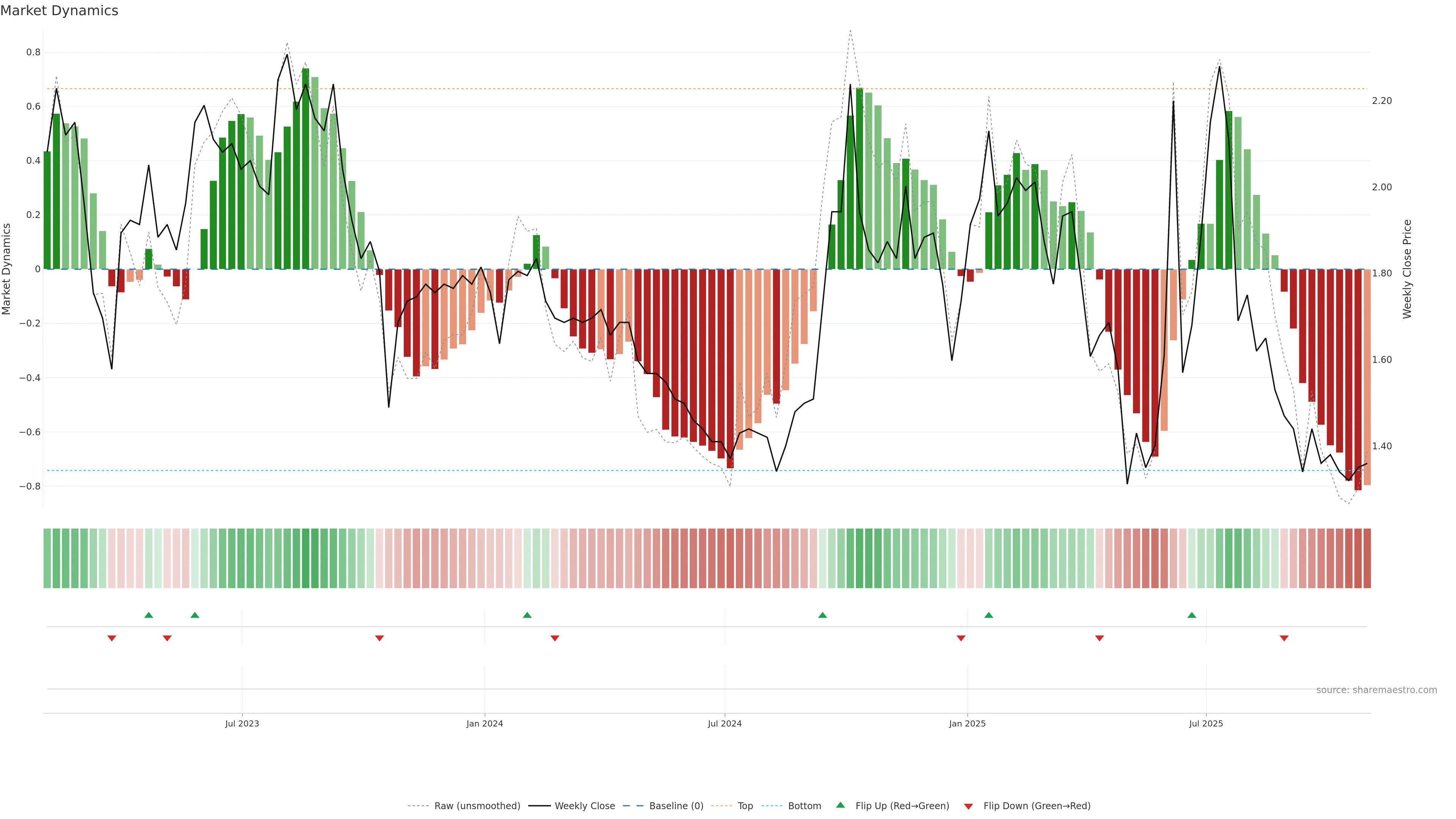The height and width of the screenshot is (819, 1456).
Task: Click the first green Flip Up triangle marker
Action: click(149, 615)
